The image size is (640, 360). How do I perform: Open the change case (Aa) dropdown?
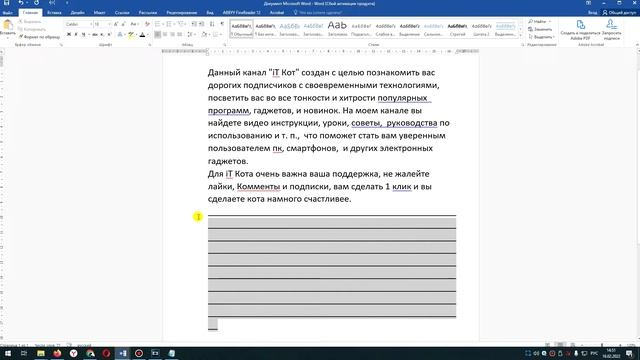click(x=134, y=24)
